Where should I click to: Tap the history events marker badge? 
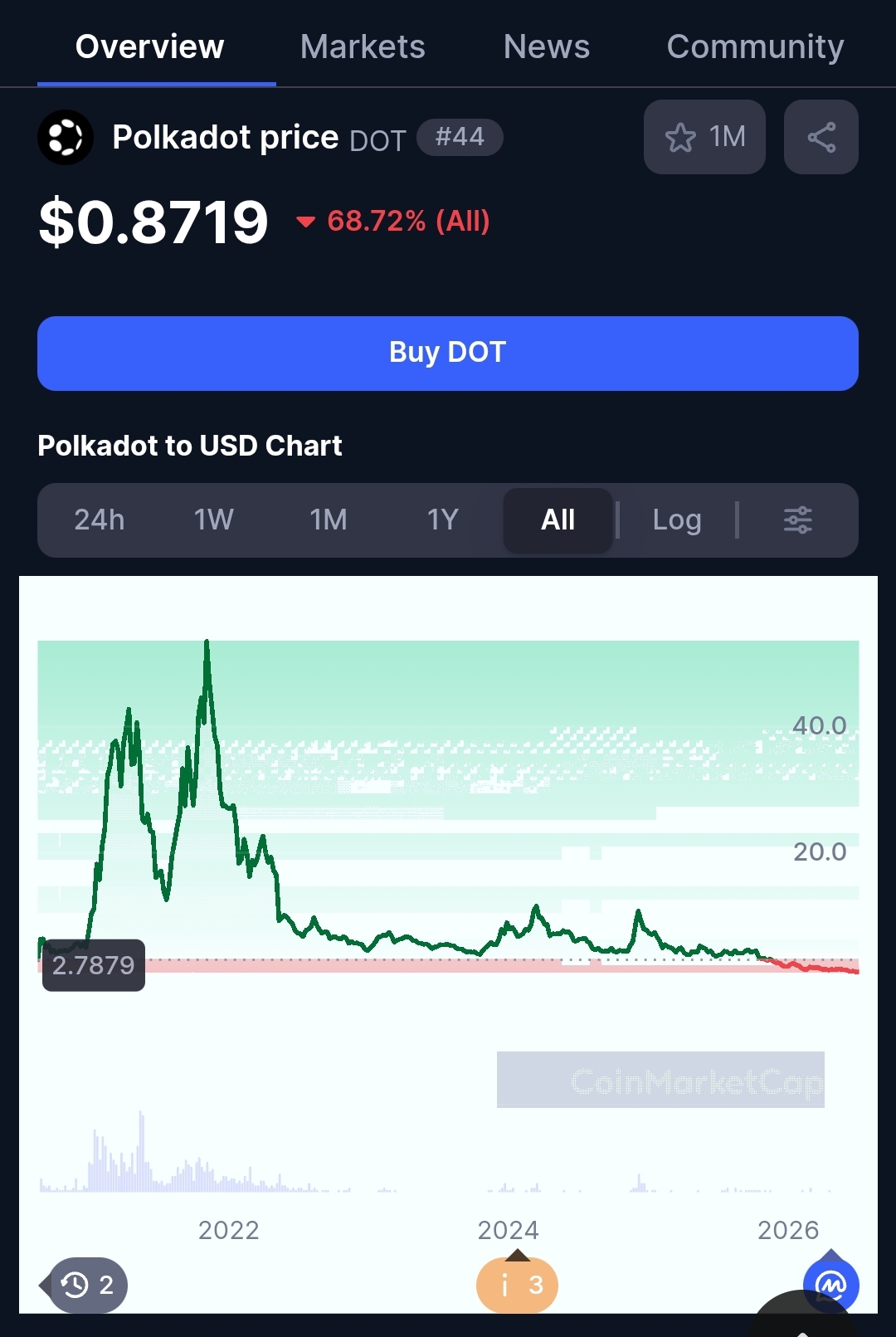[87, 1285]
